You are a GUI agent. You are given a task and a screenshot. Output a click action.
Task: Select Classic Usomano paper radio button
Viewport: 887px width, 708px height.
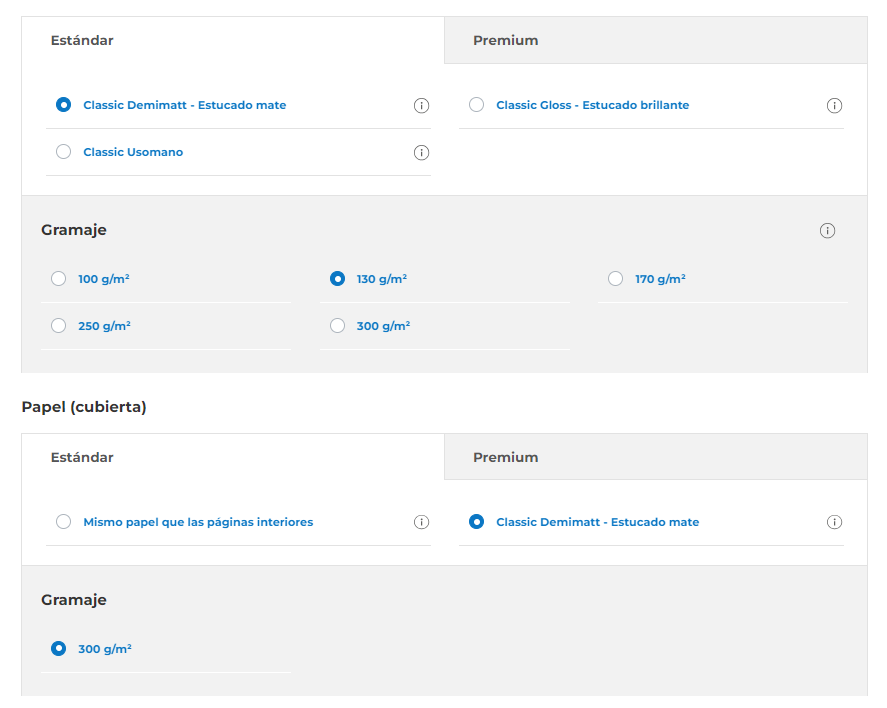64,152
